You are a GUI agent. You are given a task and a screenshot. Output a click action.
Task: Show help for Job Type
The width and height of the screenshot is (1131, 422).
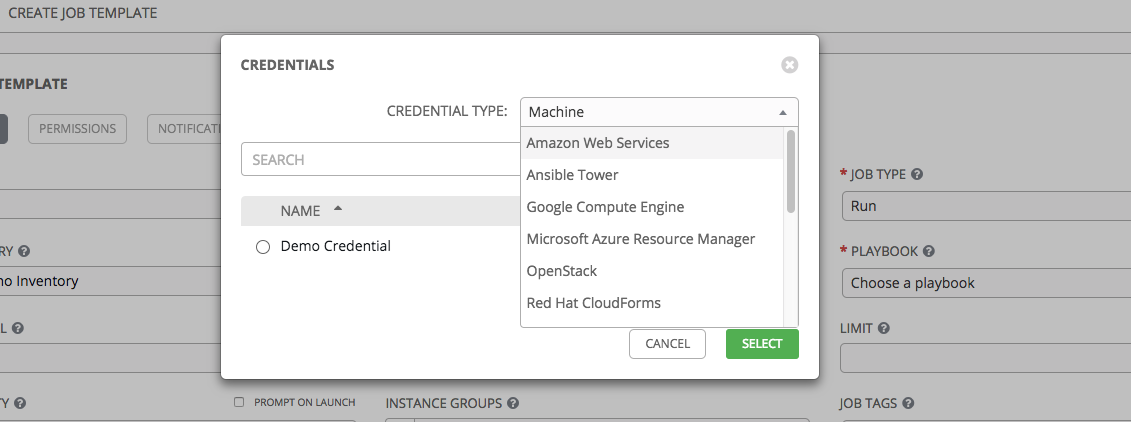pos(917,175)
